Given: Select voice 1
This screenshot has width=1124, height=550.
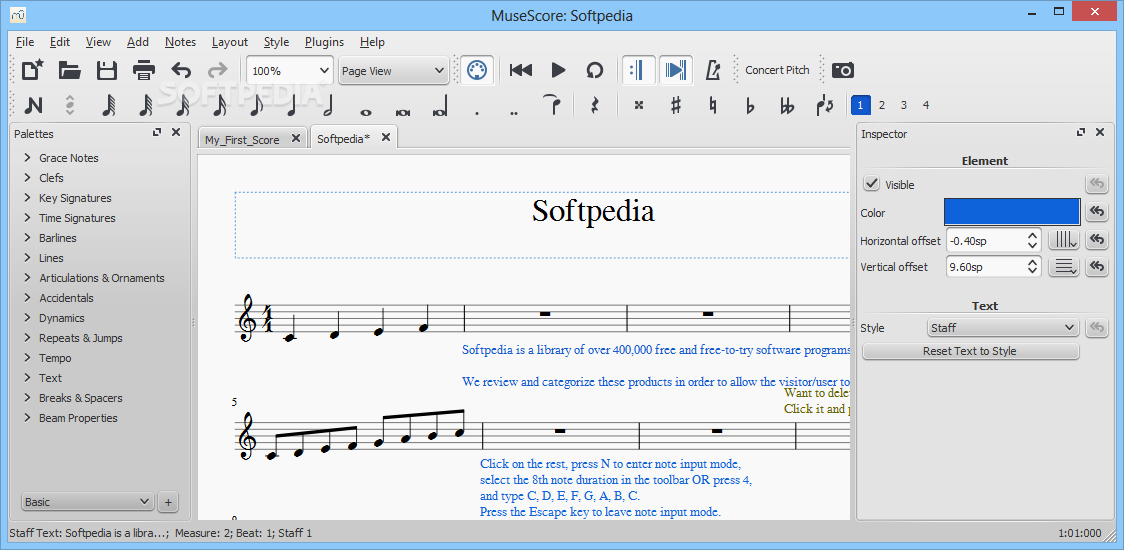Looking at the screenshot, I should 860,105.
